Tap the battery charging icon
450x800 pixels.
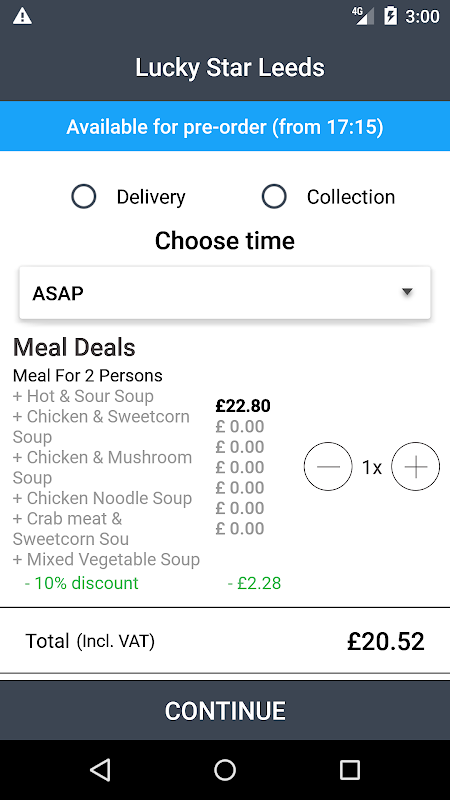pyautogui.click(x=390, y=16)
